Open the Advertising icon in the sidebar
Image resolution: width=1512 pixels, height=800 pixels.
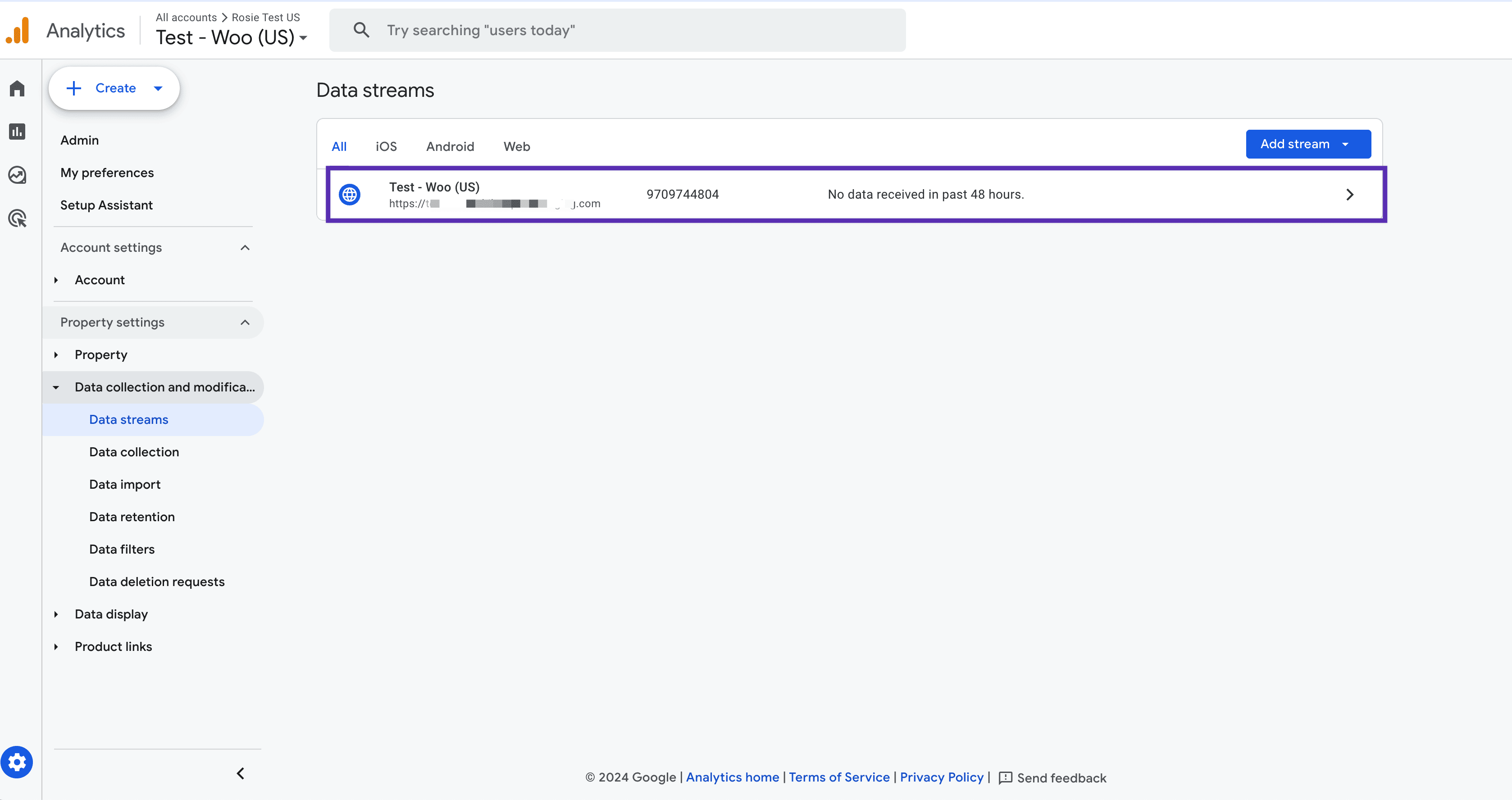tap(17, 218)
